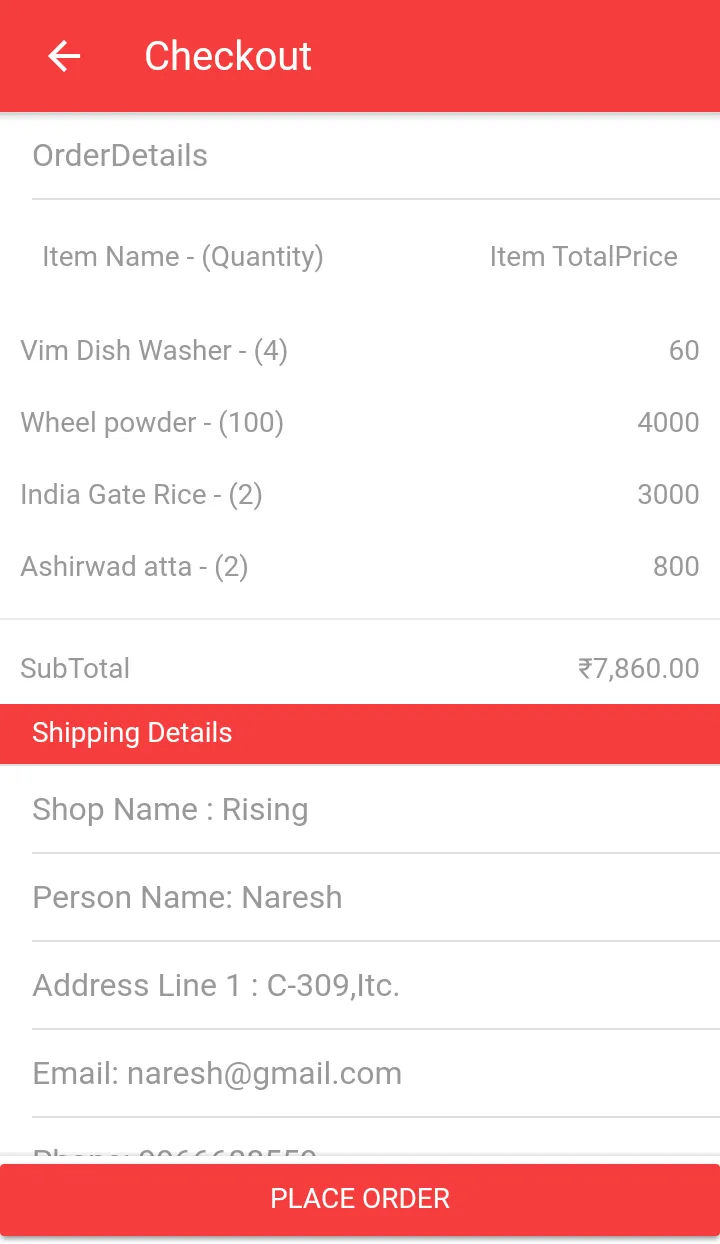Tap the Ashirwad atta item
The width and height of the screenshot is (720, 1244).
pos(360,567)
